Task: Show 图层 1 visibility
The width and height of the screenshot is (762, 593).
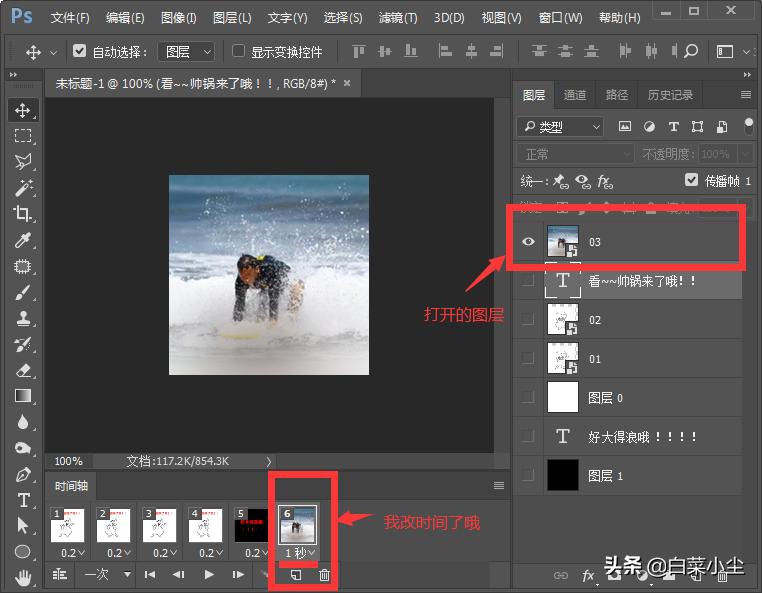Action: coord(528,475)
